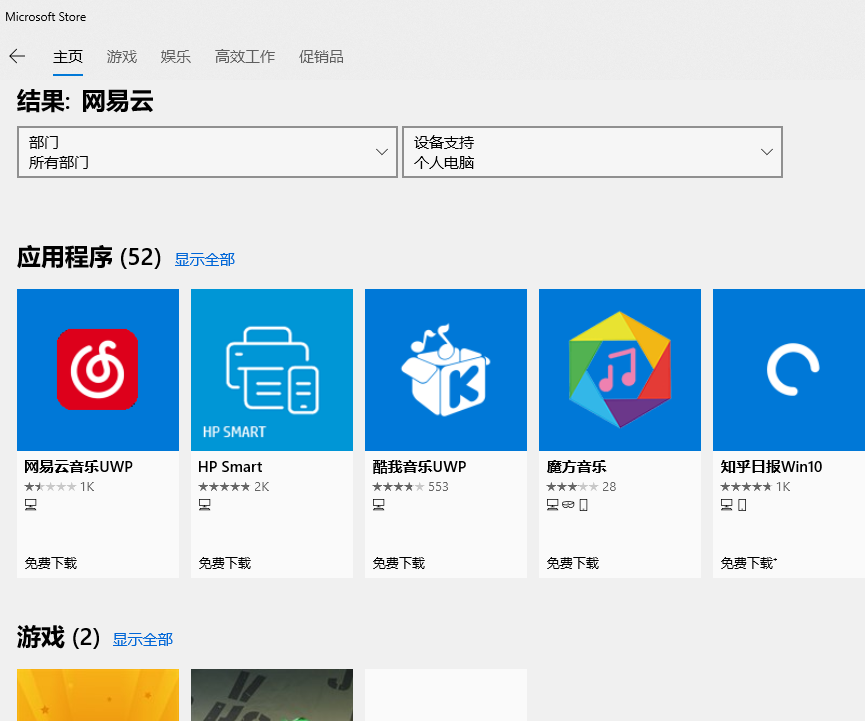
Task: Expand the 设备支持 filter dropdown
Action: 592,152
